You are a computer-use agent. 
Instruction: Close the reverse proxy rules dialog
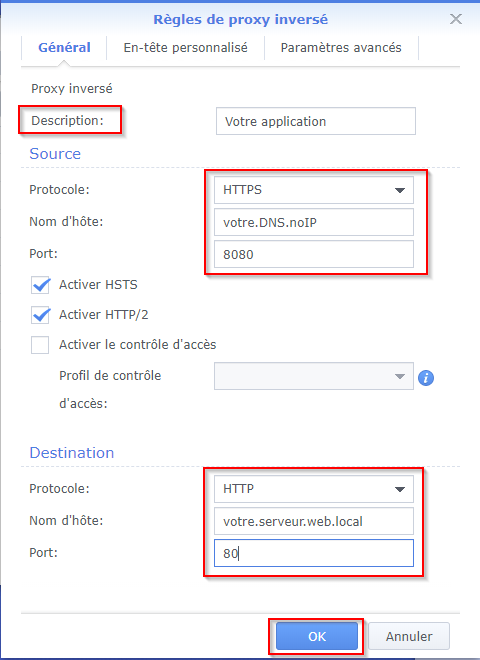point(456,19)
